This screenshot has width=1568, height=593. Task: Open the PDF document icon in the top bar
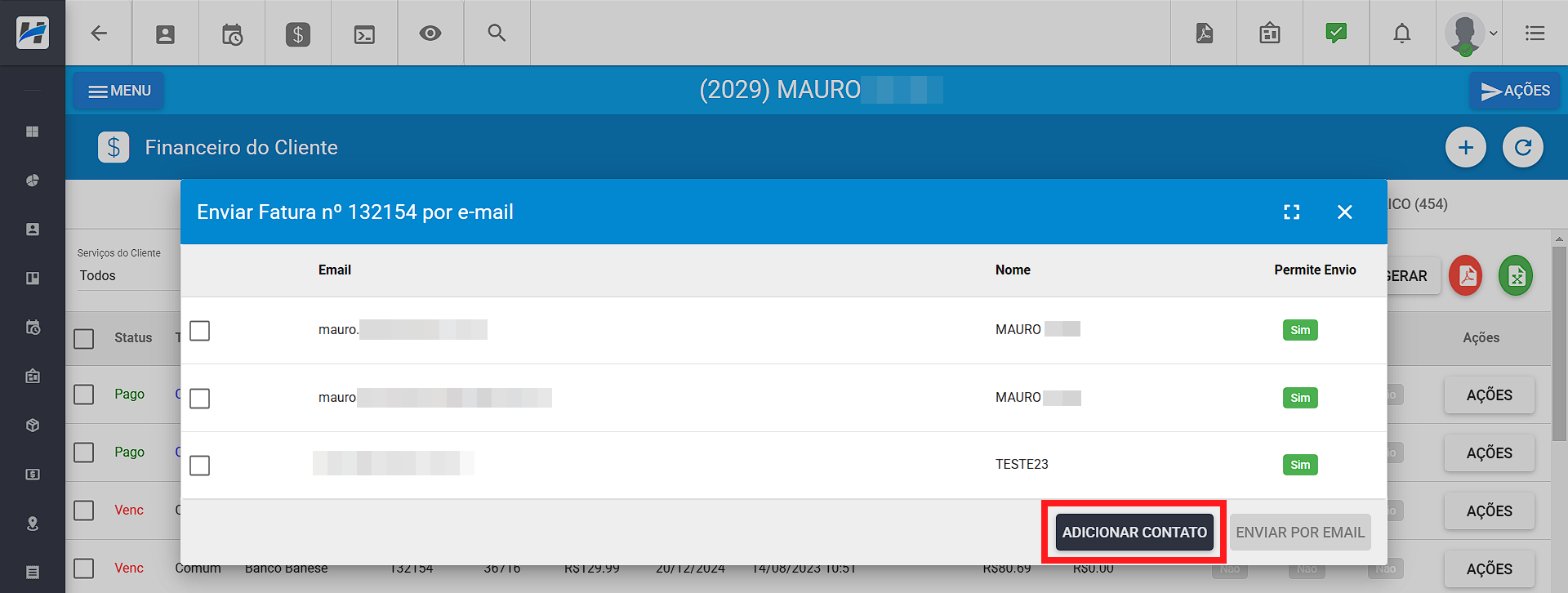click(1204, 33)
